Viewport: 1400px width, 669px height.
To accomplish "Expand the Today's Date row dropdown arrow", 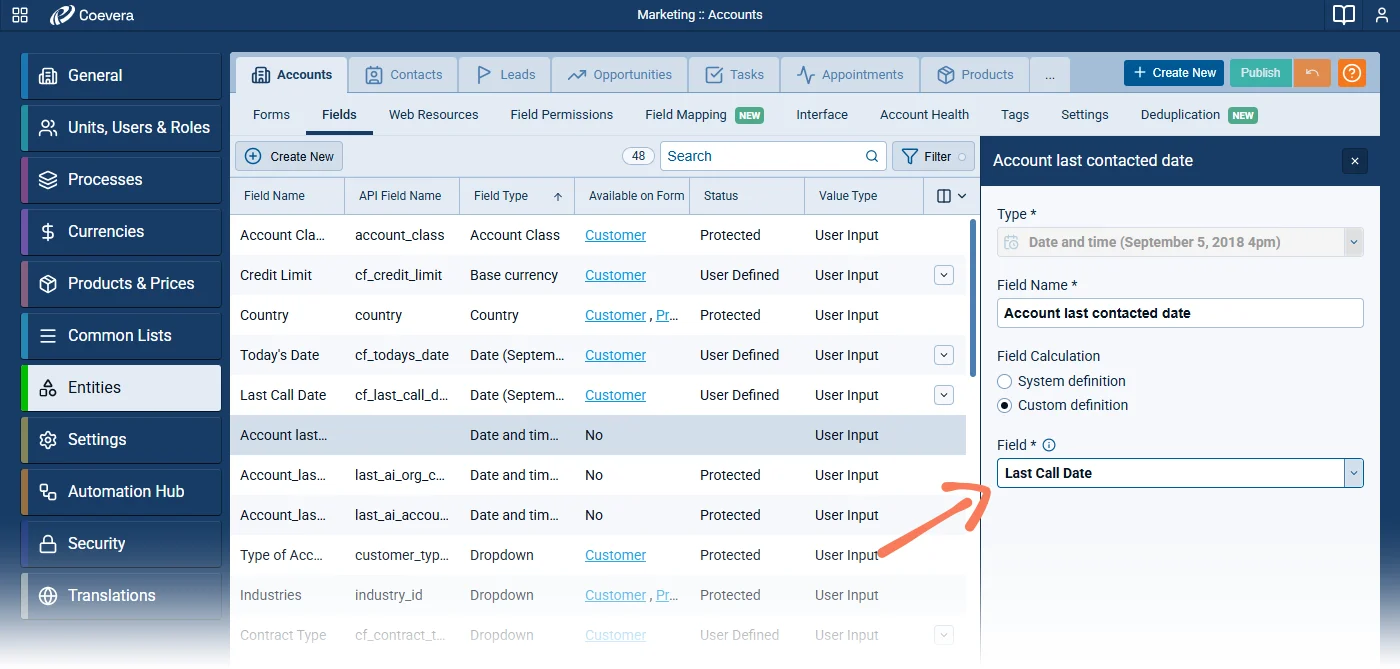I will (x=944, y=355).
